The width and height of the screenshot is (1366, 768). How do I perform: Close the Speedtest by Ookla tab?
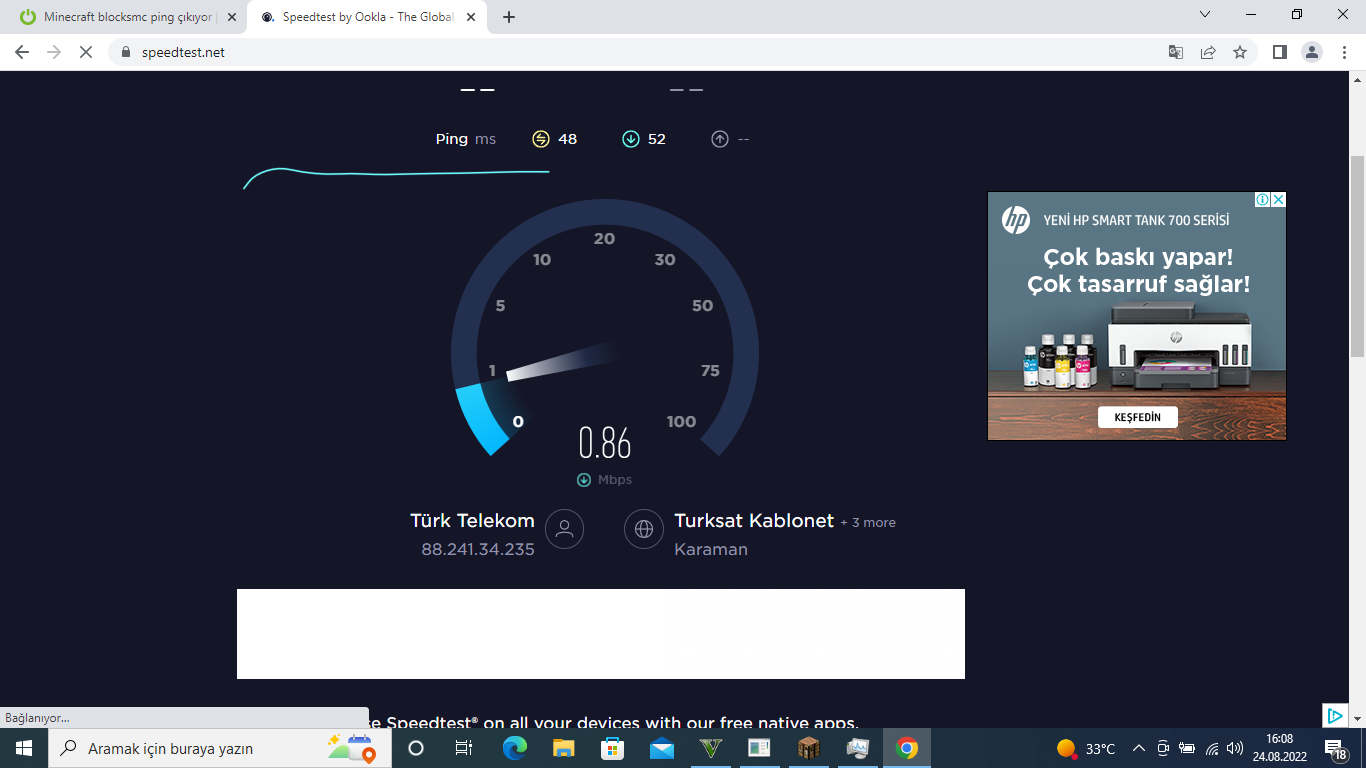(x=471, y=17)
